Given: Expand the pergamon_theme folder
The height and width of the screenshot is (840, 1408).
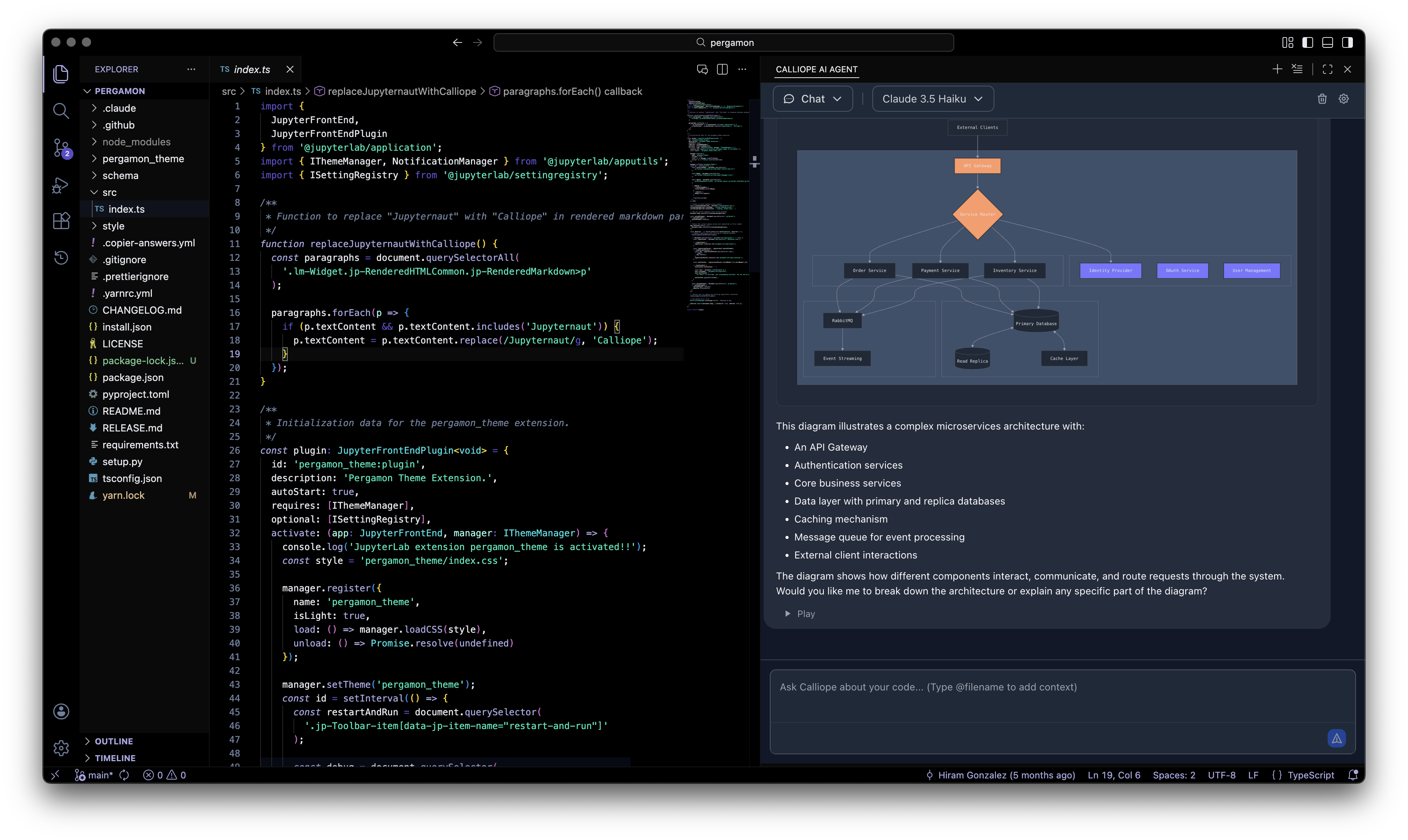Looking at the screenshot, I should click(143, 159).
